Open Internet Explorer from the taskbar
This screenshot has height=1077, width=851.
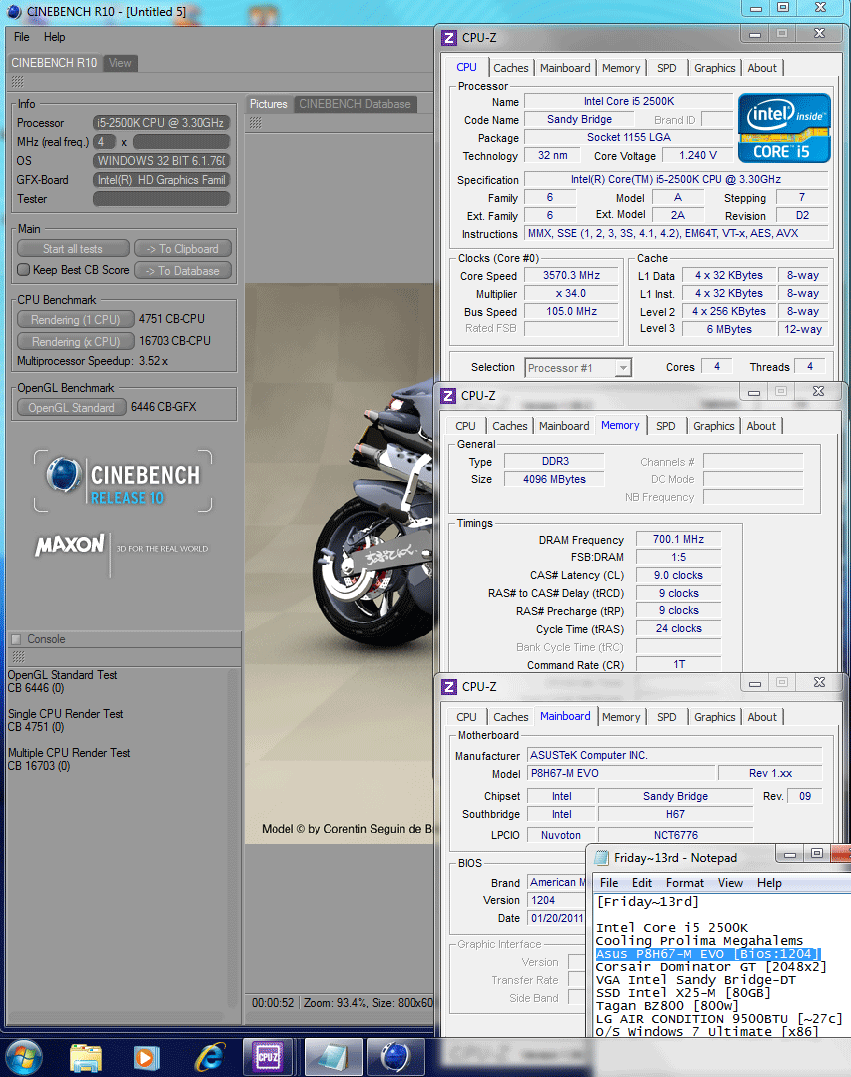click(x=209, y=1057)
